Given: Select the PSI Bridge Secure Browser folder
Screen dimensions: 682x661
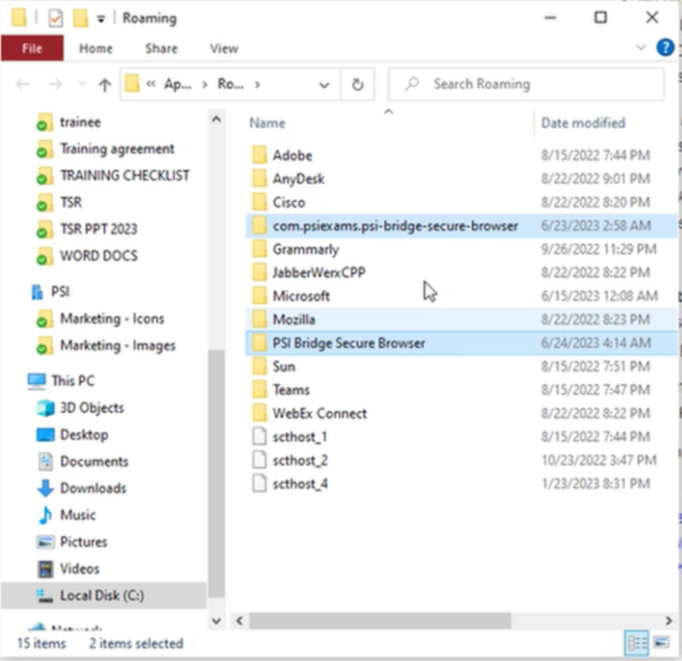Looking at the screenshot, I should tap(461, 343).
